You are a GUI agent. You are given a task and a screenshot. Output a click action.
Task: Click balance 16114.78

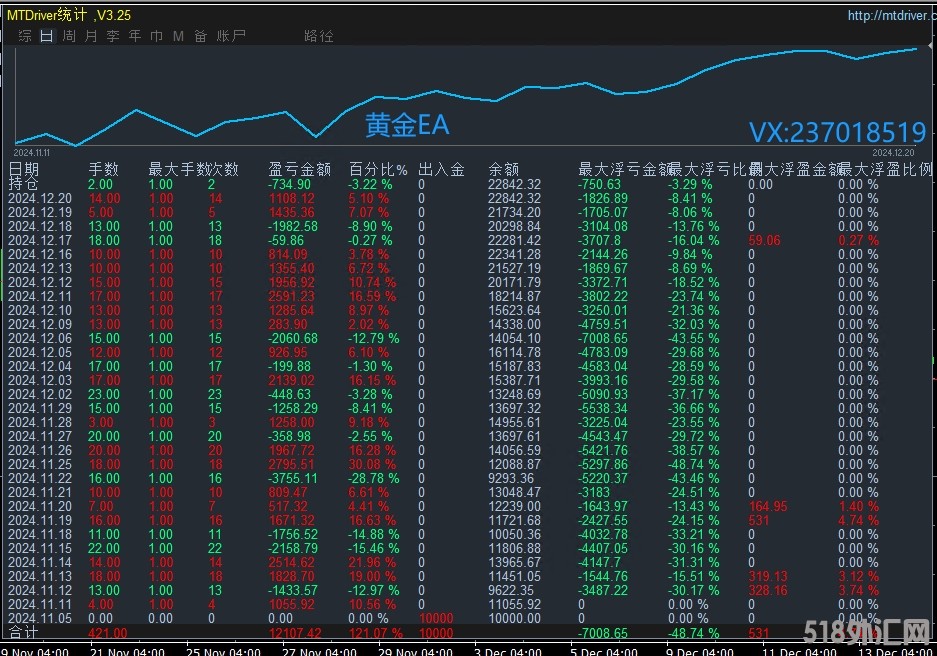point(514,352)
